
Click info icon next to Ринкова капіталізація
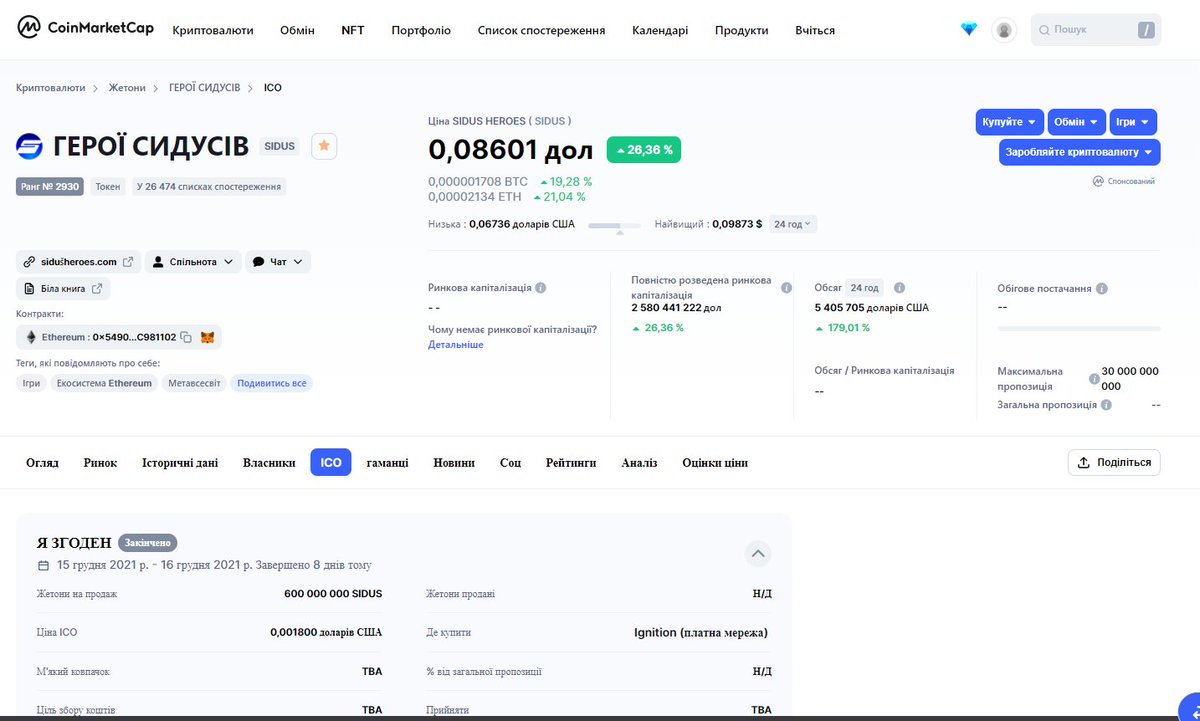pos(541,288)
